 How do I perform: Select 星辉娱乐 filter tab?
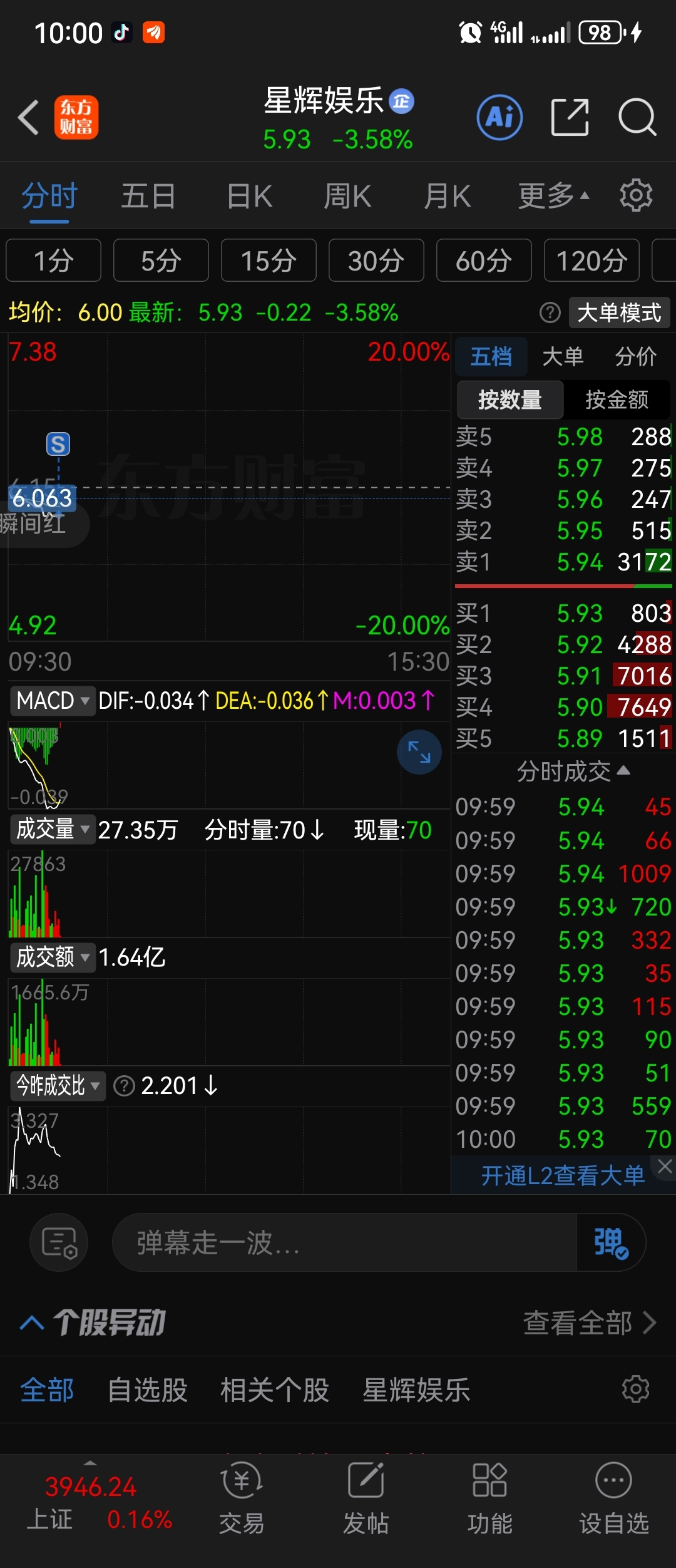pos(416,1390)
